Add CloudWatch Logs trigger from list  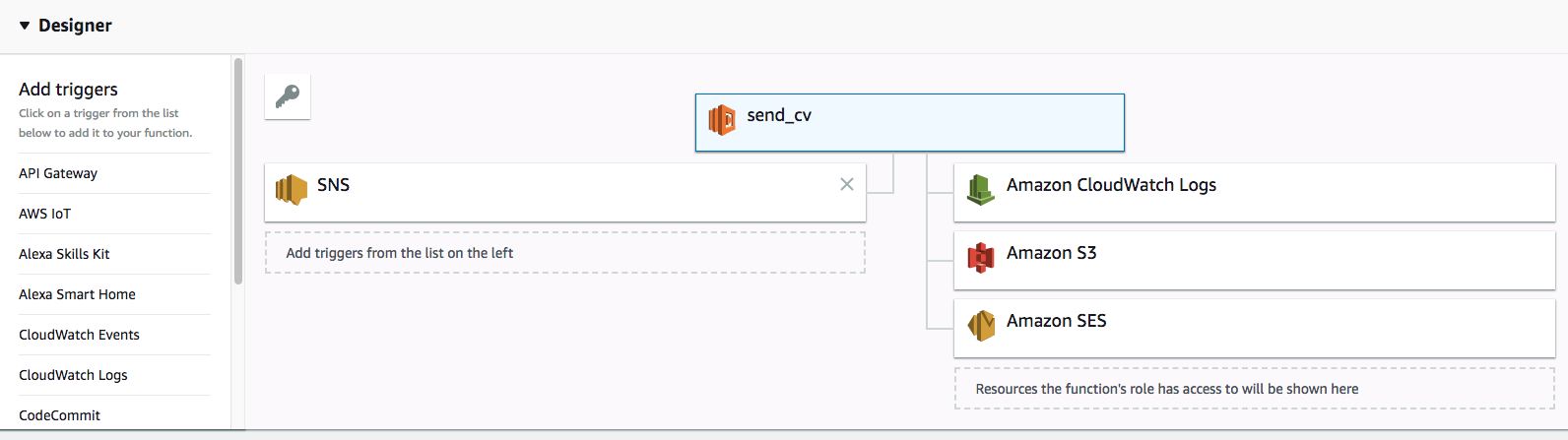coord(73,375)
